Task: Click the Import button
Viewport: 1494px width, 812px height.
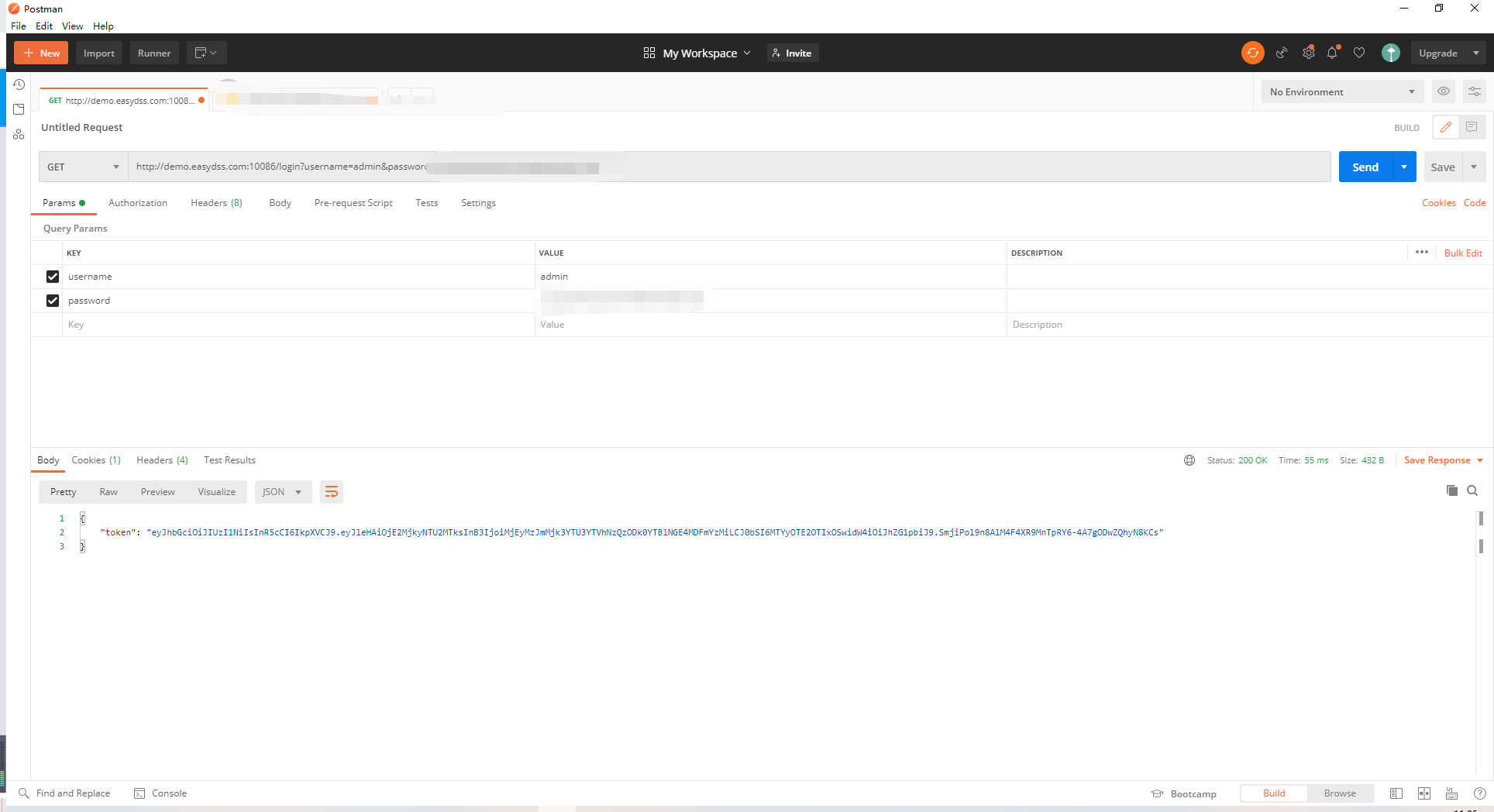Action: coord(98,53)
